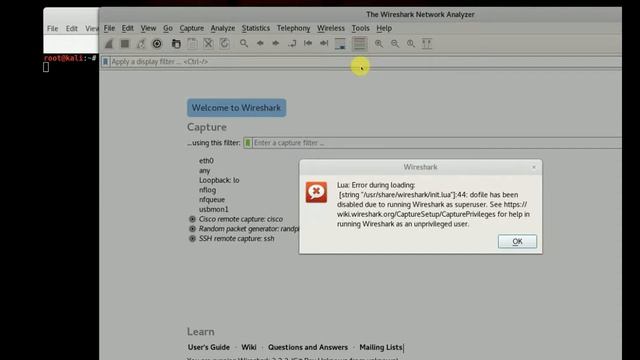Go forward in packet history

[x=276, y=44]
